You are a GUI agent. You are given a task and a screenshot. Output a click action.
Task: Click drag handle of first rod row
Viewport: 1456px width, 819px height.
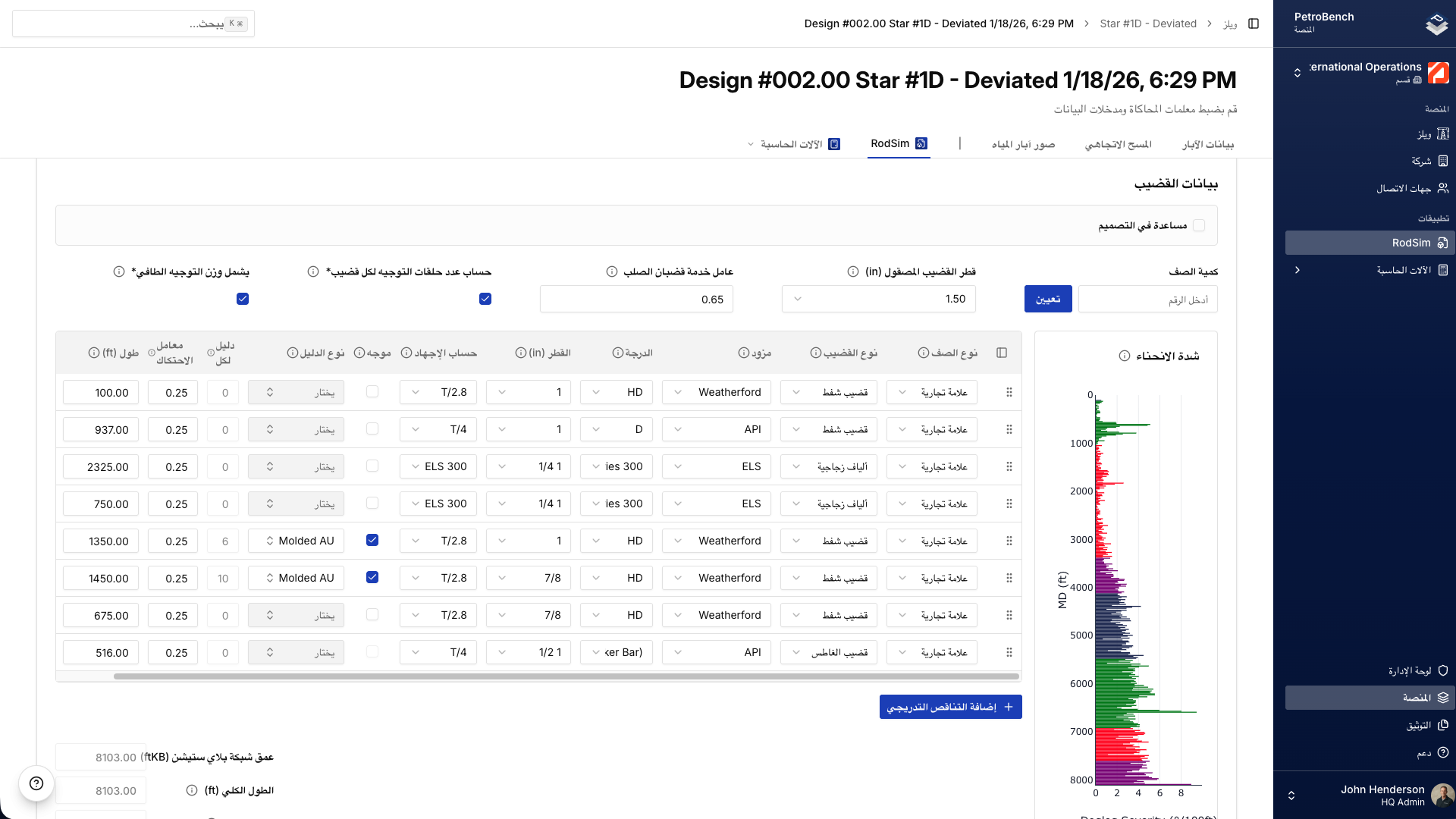[x=1009, y=392]
